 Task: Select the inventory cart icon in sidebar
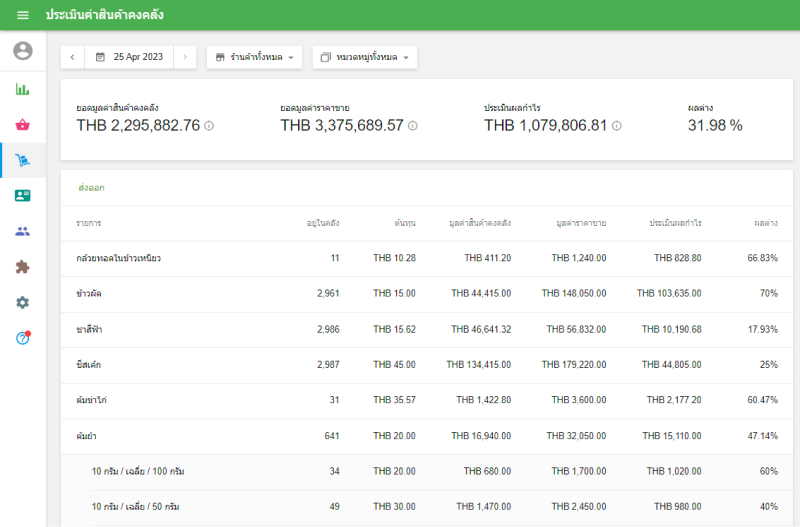pyautogui.click(x=23, y=160)
